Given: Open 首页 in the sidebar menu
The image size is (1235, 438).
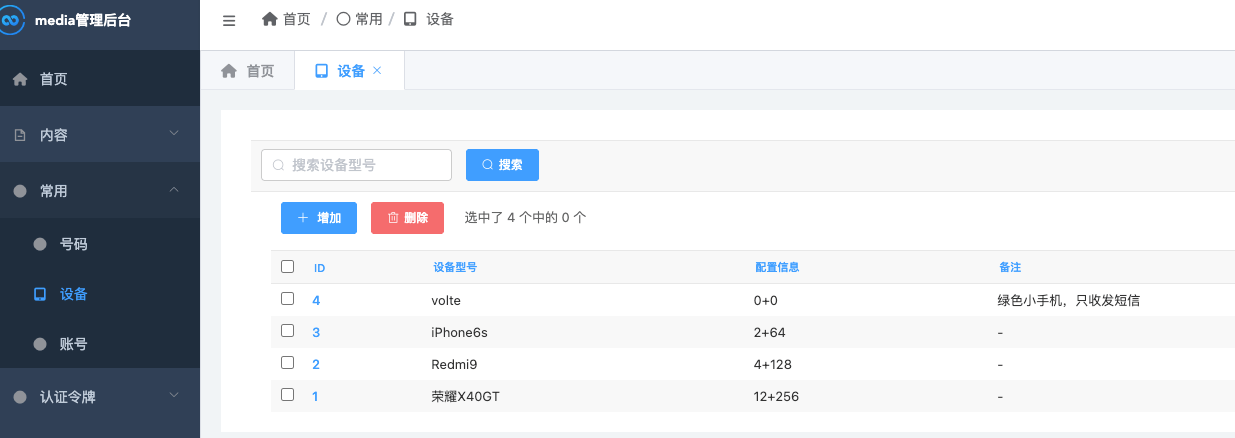Looking at the screenshot, I should 100,79.
